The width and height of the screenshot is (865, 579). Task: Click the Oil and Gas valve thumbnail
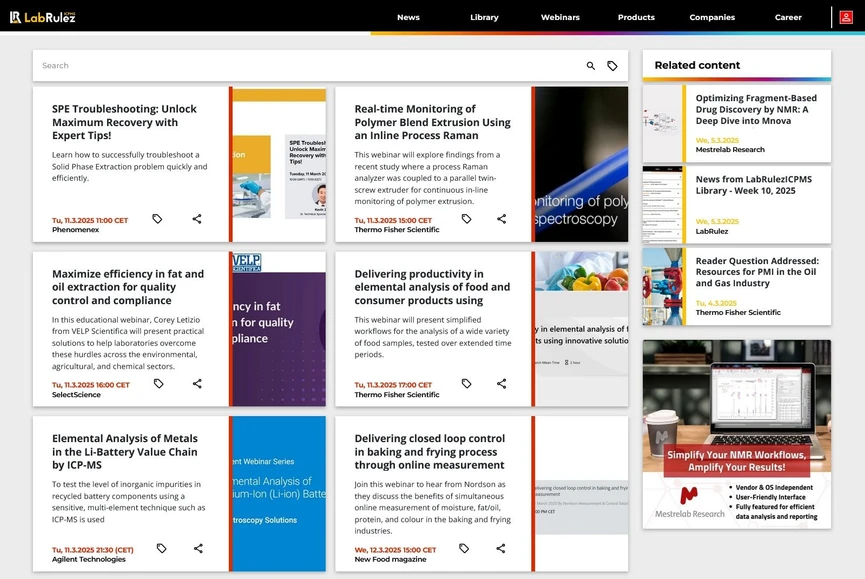[x=663, y=286]
